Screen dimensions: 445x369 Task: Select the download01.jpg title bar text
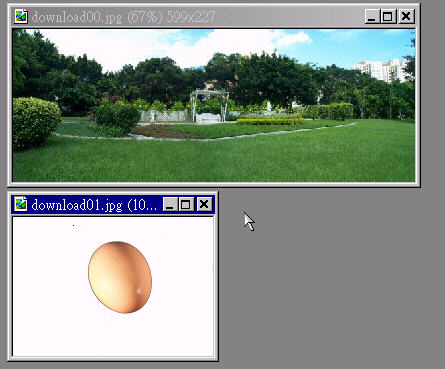click(94, 205)
